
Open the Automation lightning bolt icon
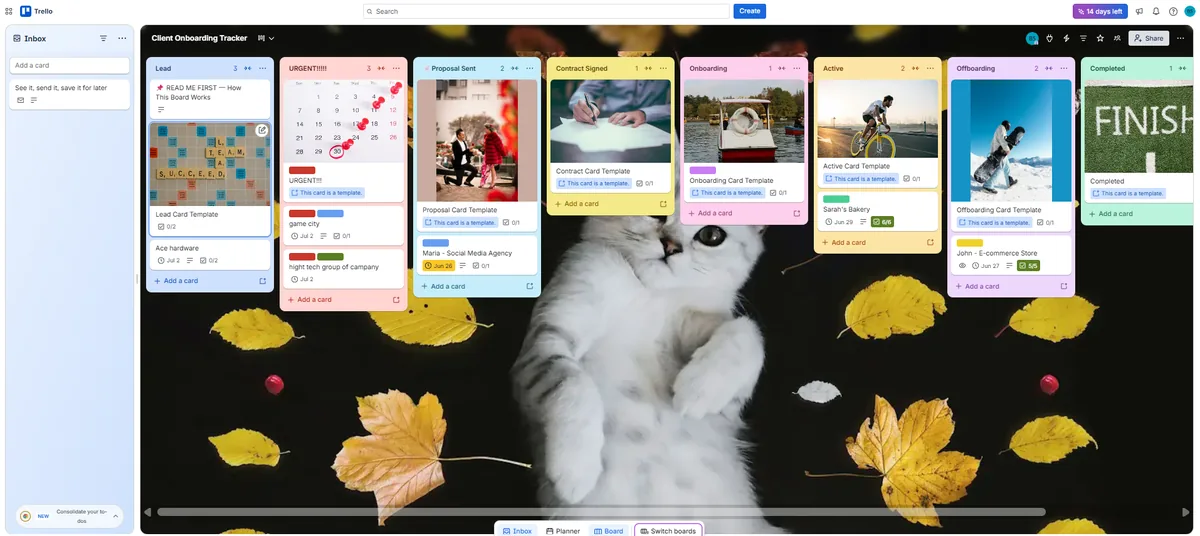coord(1066,38)
